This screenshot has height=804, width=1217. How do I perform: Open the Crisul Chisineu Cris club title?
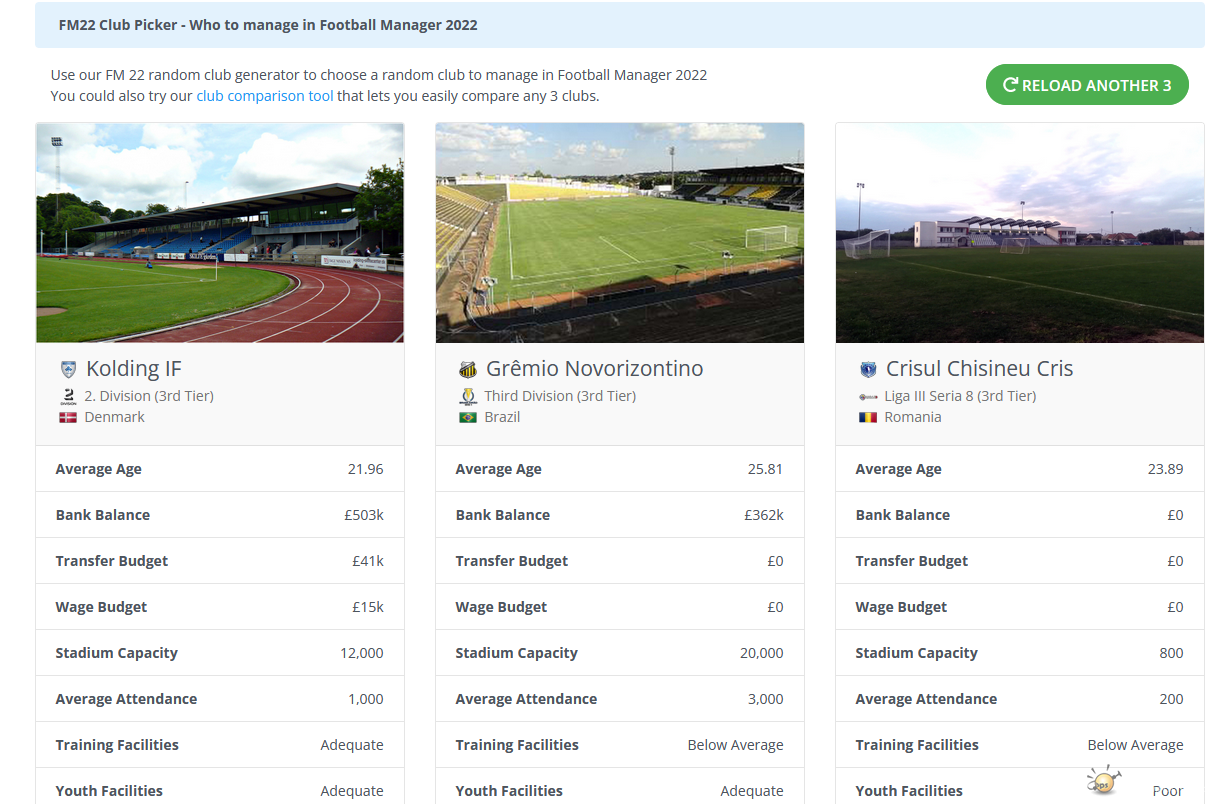click(980, 368)
